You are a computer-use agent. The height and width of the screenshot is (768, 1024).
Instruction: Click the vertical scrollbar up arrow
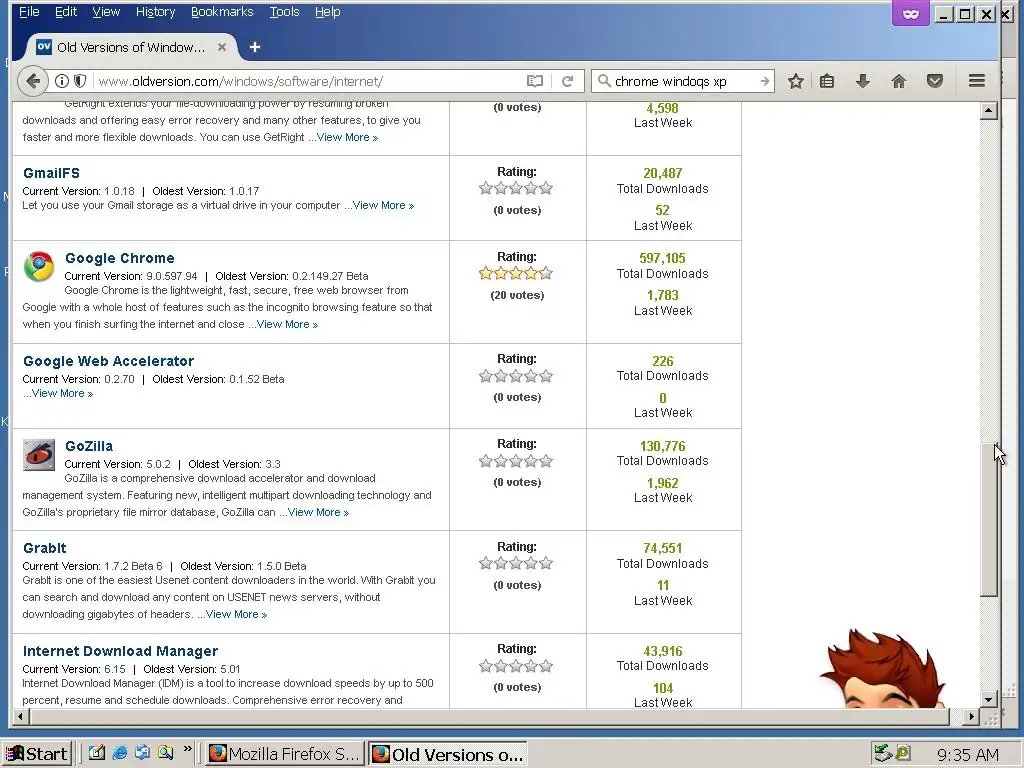click(x=988, y=110)
